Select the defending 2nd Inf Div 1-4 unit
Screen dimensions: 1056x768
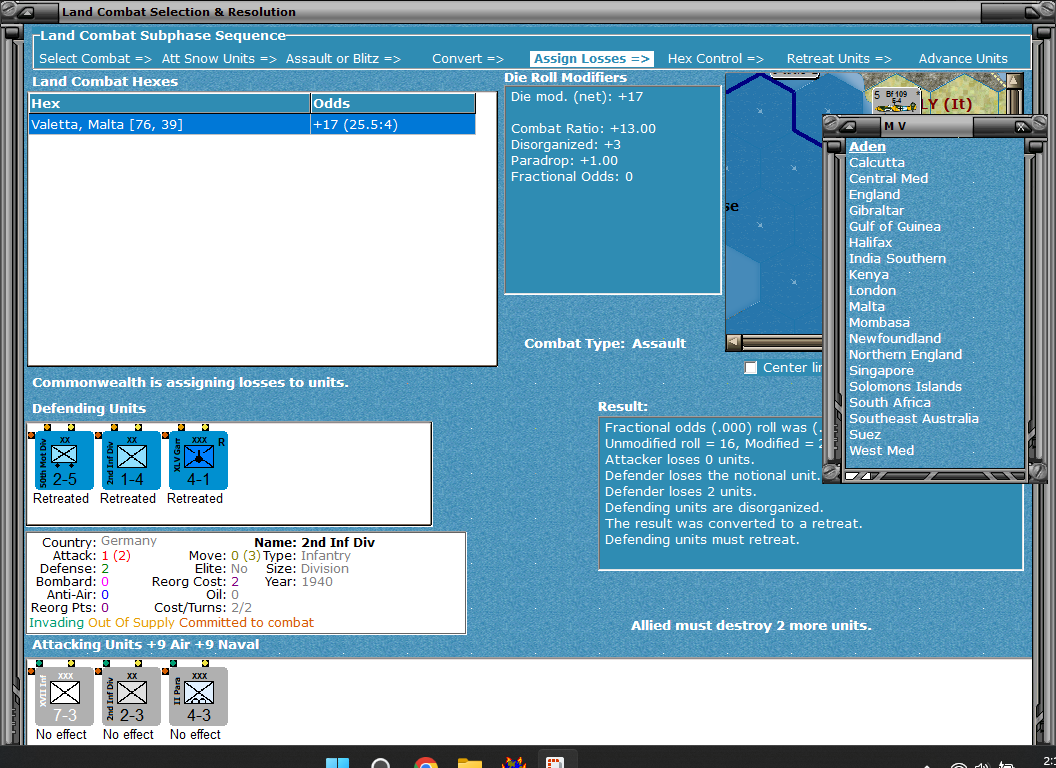(x=131, y=461)
